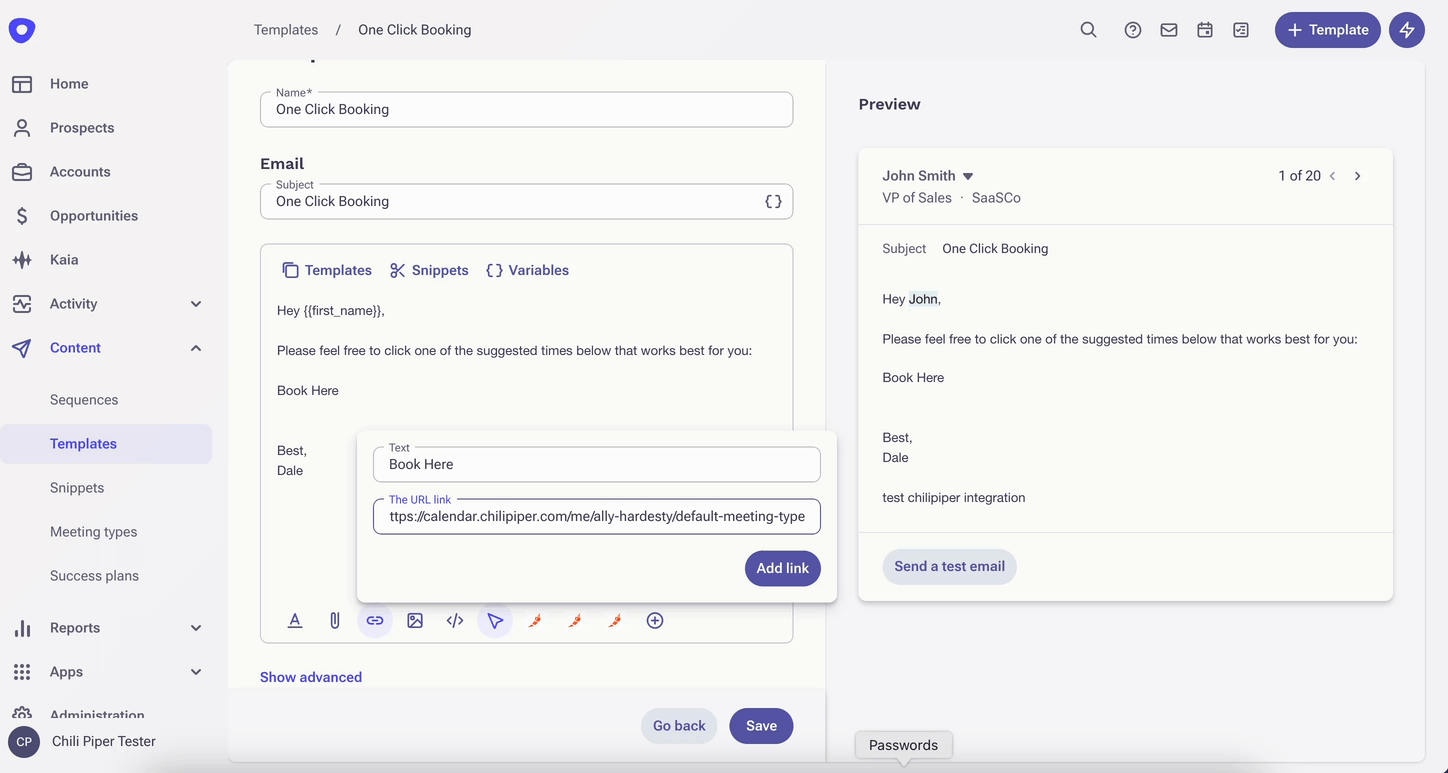
Task: Click the text formatting icon in editor toolbar
Action: [x=295, y=621]
